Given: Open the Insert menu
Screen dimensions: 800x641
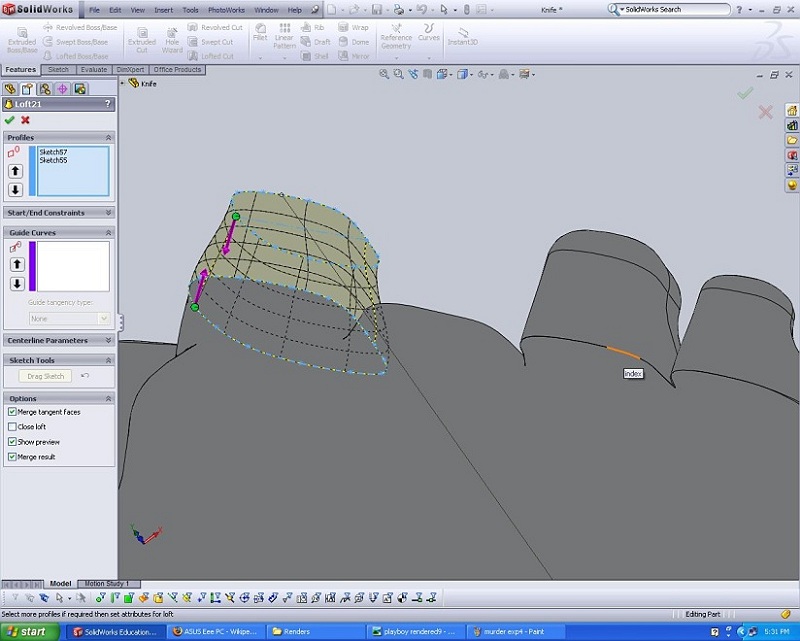Looking at the screenshot, I should [x=163, y=9].
